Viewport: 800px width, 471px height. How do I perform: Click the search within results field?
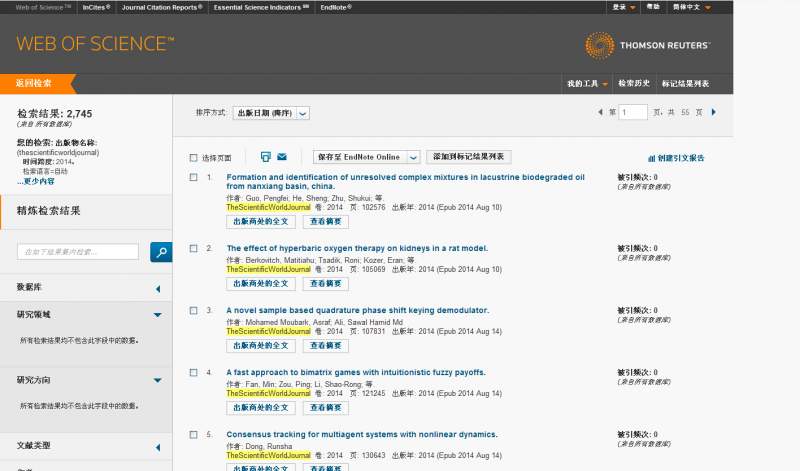78,252
